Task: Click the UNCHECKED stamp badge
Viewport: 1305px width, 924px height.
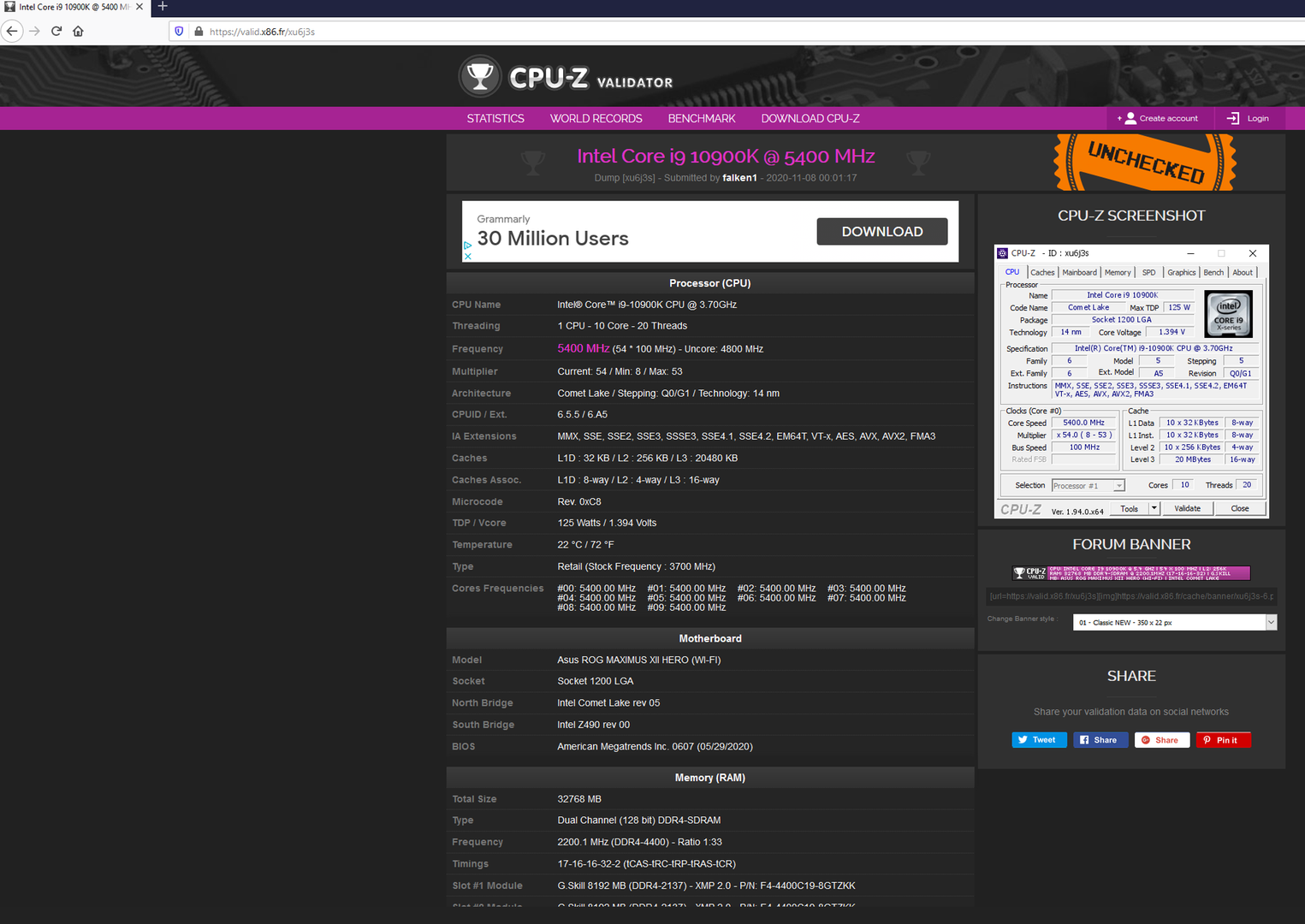Action: (x=1145, y=162)
